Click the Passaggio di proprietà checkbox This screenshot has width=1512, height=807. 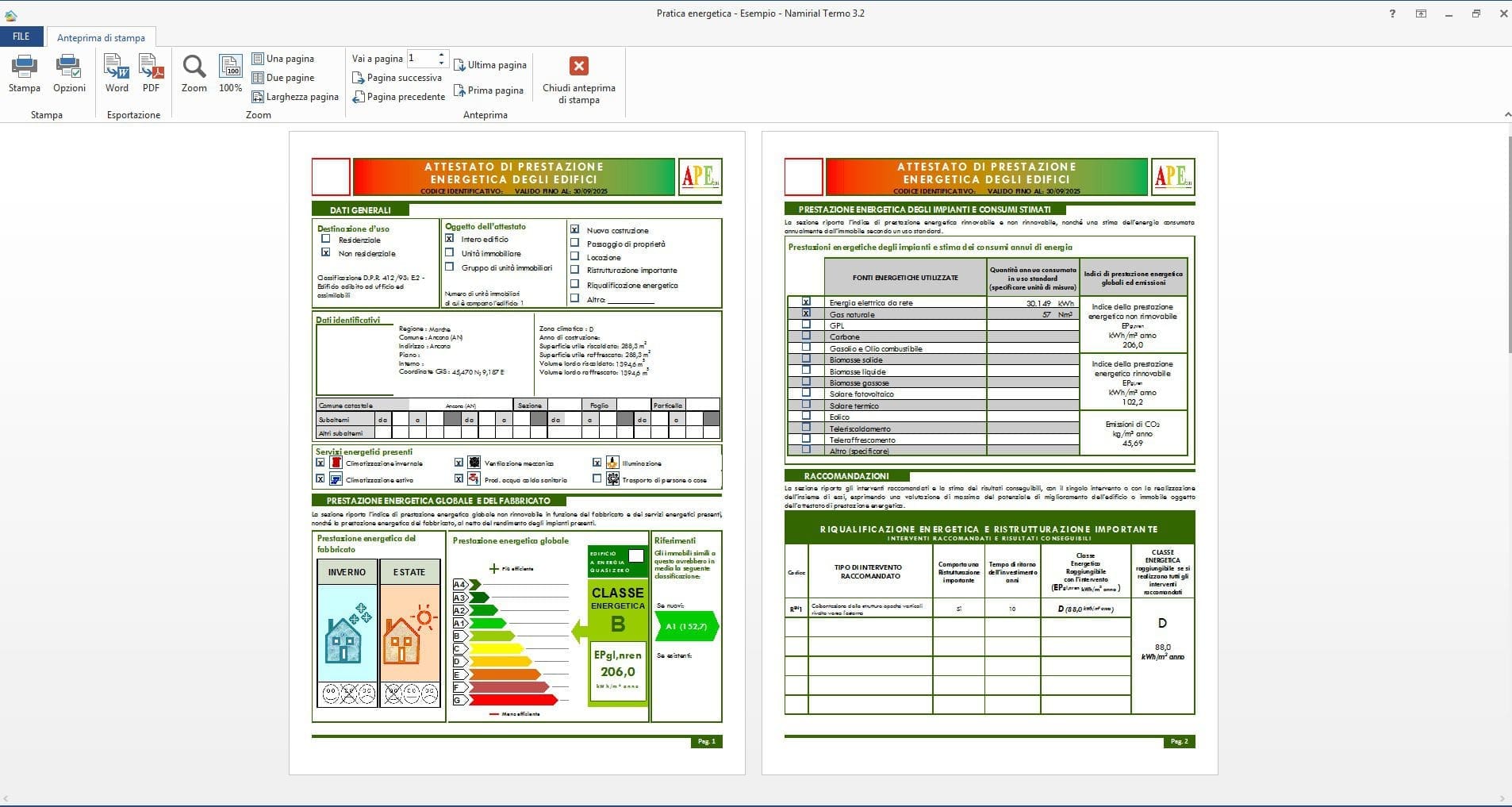[575, 243]
